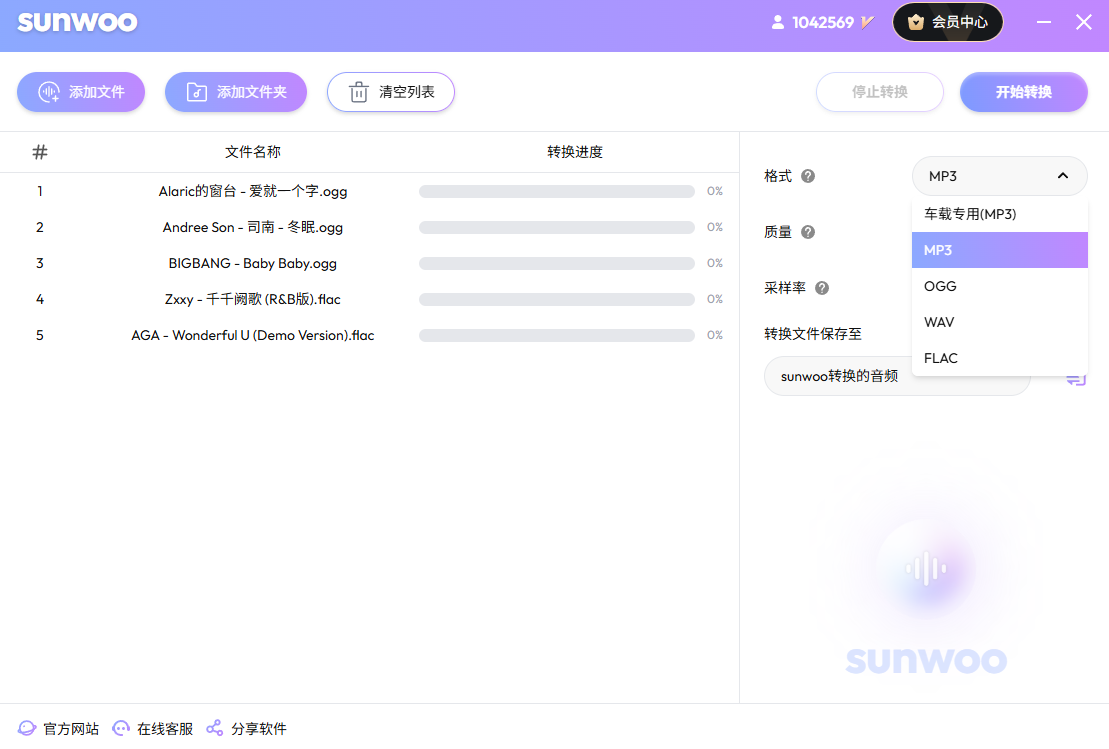The image size is (1109, 749).
Task: Click the user account icon beside 1042569
Action: (777, 23)
